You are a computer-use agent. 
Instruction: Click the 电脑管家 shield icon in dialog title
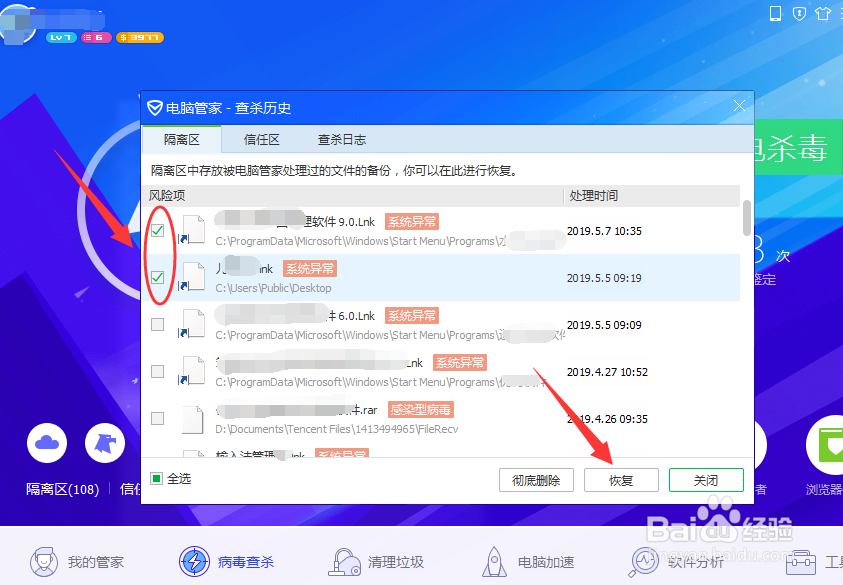coord(155,107)
